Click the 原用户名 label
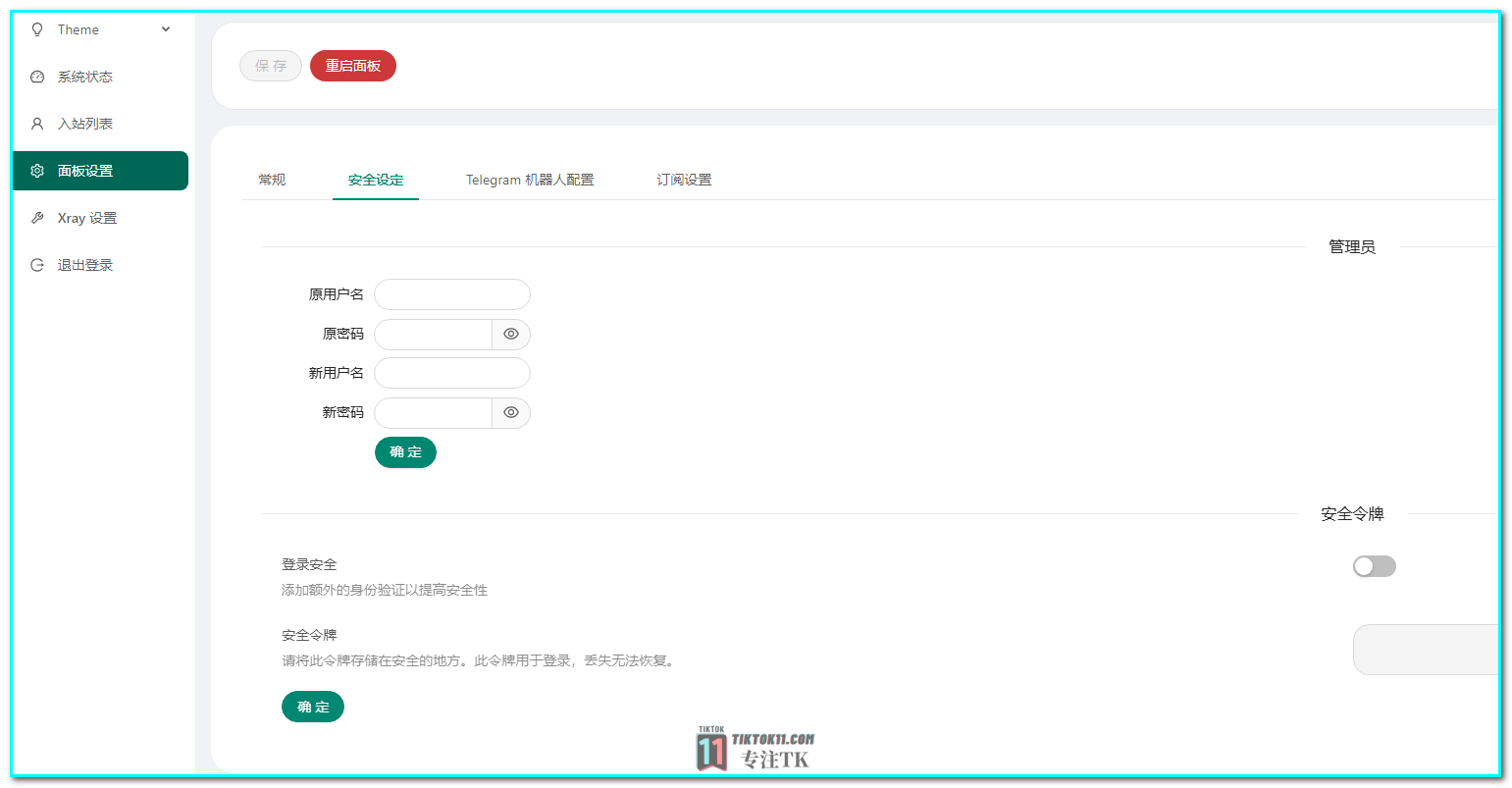This screenshot has width=1512, height=788. pos(337,294)
